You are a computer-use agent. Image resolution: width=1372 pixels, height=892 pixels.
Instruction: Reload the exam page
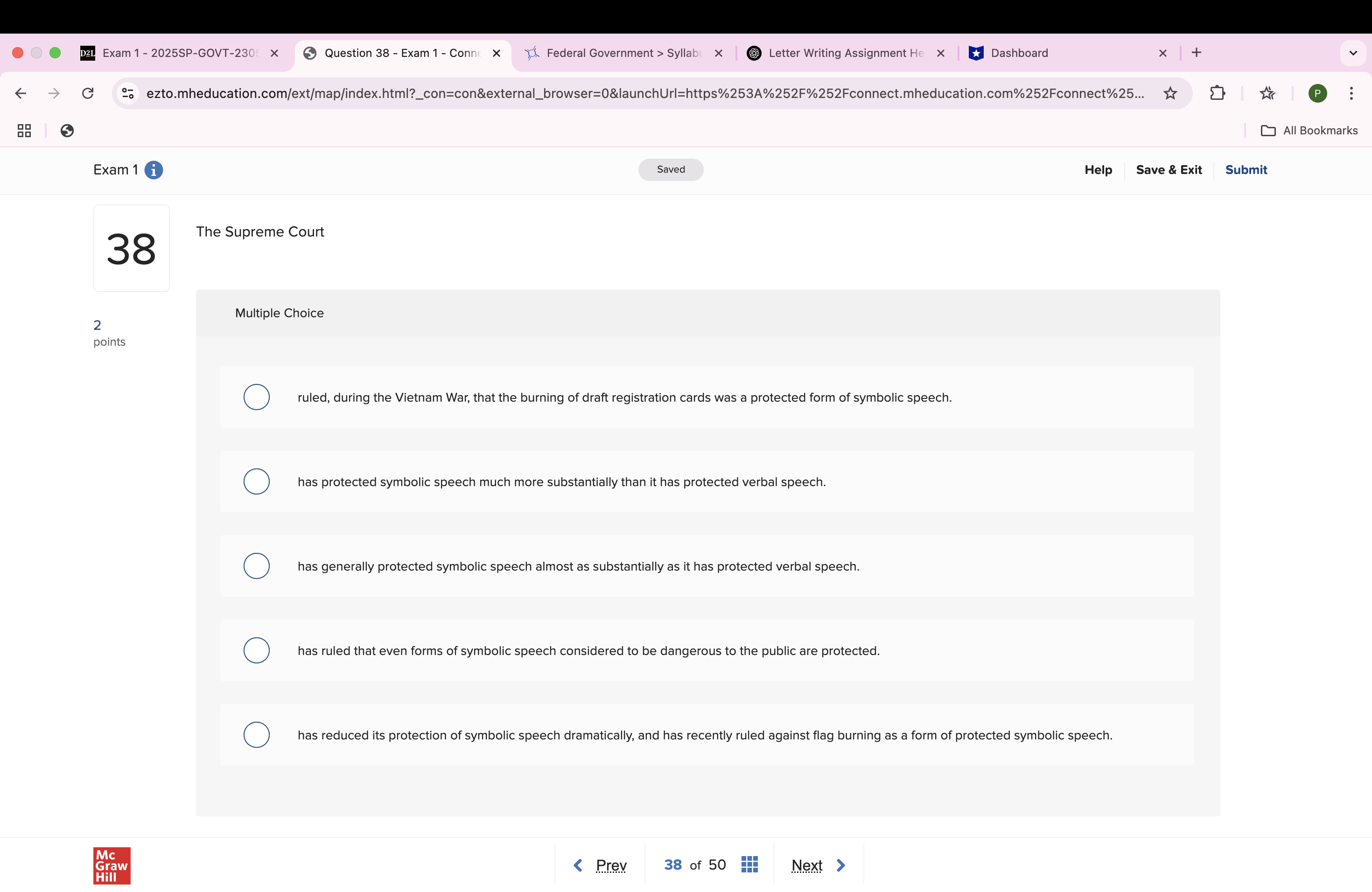(88, 93)
